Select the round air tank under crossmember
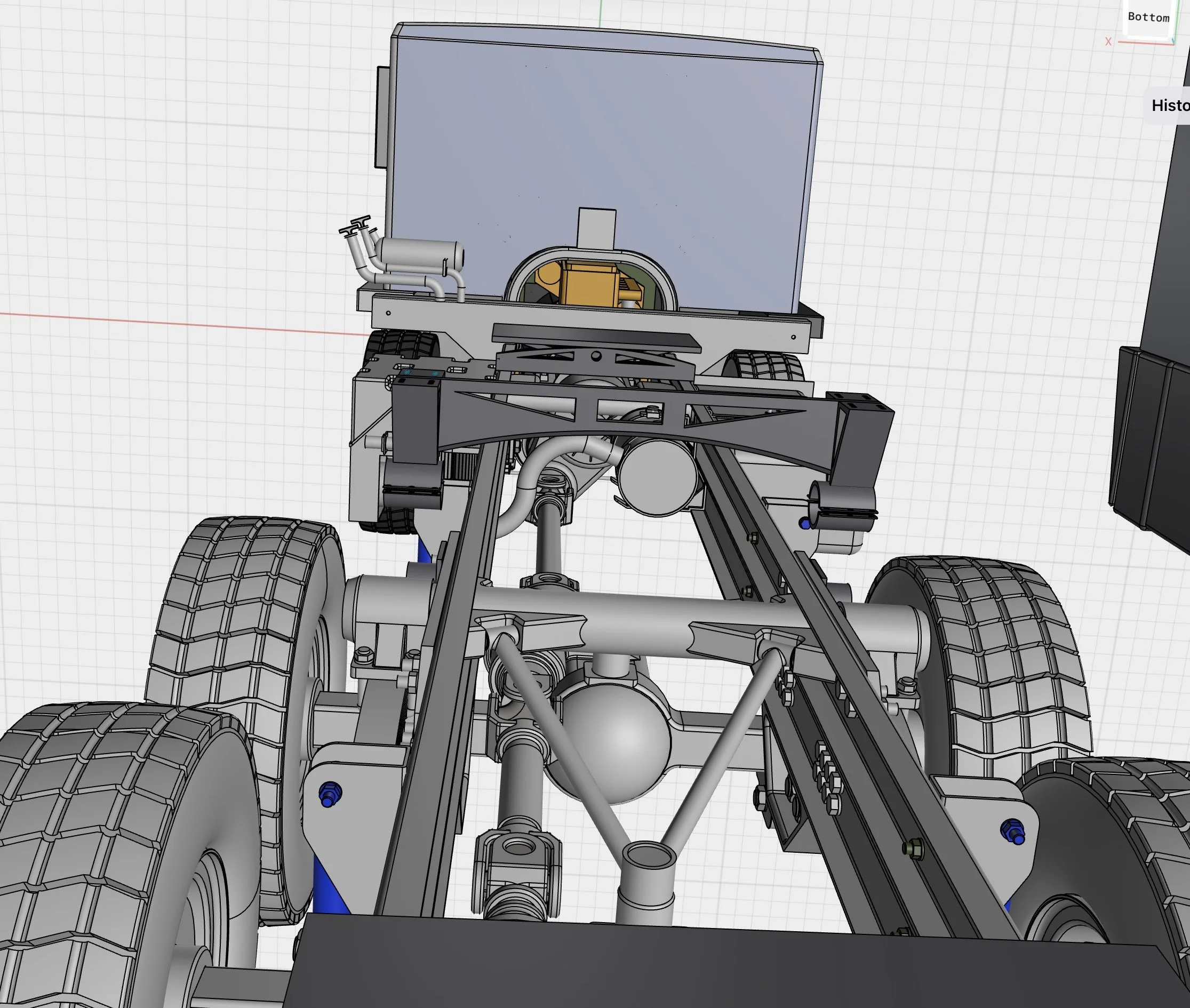The image size is (1190, 1008). coord(657,479)
